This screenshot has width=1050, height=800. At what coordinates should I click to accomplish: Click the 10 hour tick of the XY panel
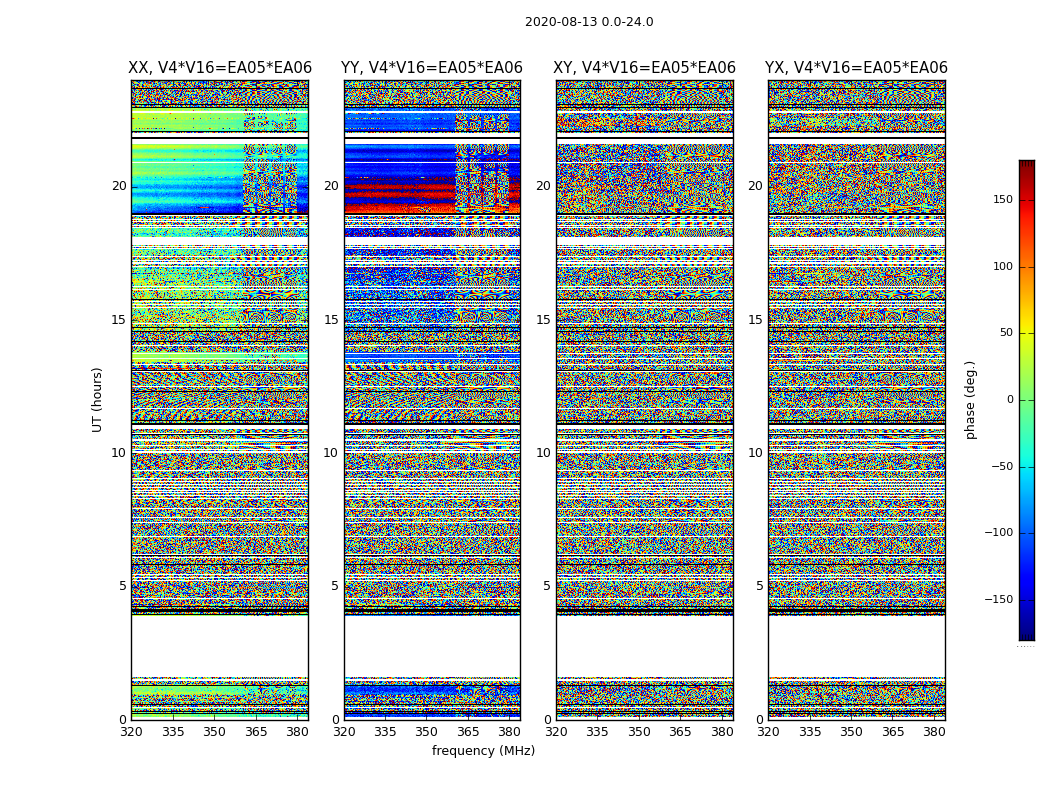click(544, 453)
